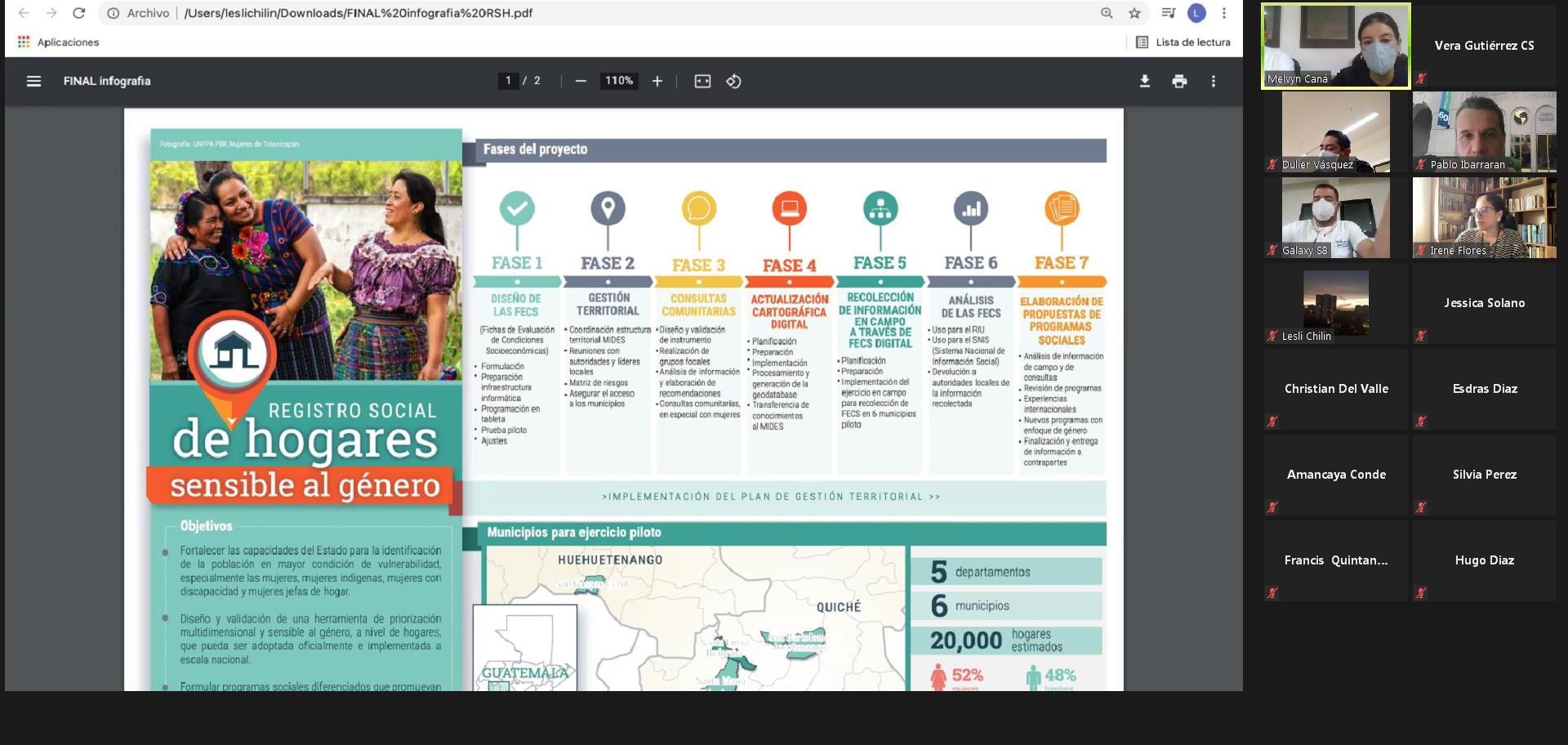Viewport: 1568px width, 745px height.
Task: Open Chrome three-dot options menu
Action: [x=1223, y=13]
